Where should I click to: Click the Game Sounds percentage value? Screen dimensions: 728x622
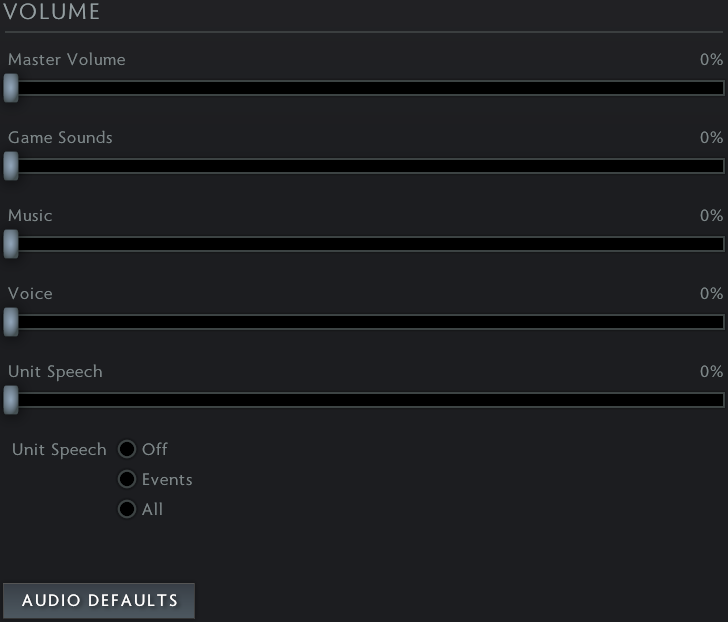tap(711, 138)
